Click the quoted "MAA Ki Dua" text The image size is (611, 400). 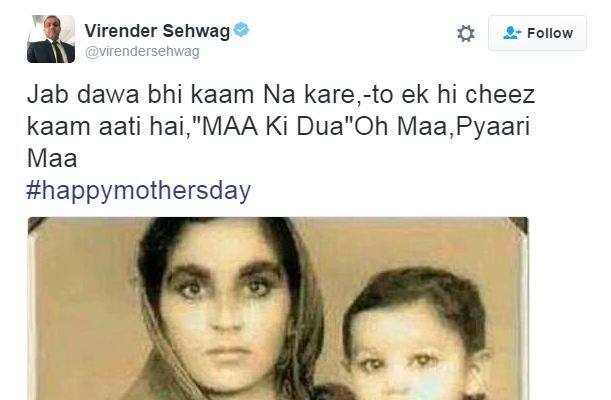click(273, 127)
